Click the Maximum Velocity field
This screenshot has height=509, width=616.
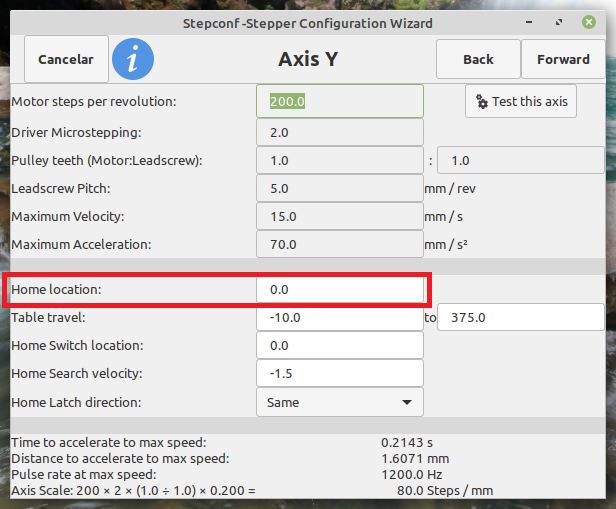[x=340, y=216]
